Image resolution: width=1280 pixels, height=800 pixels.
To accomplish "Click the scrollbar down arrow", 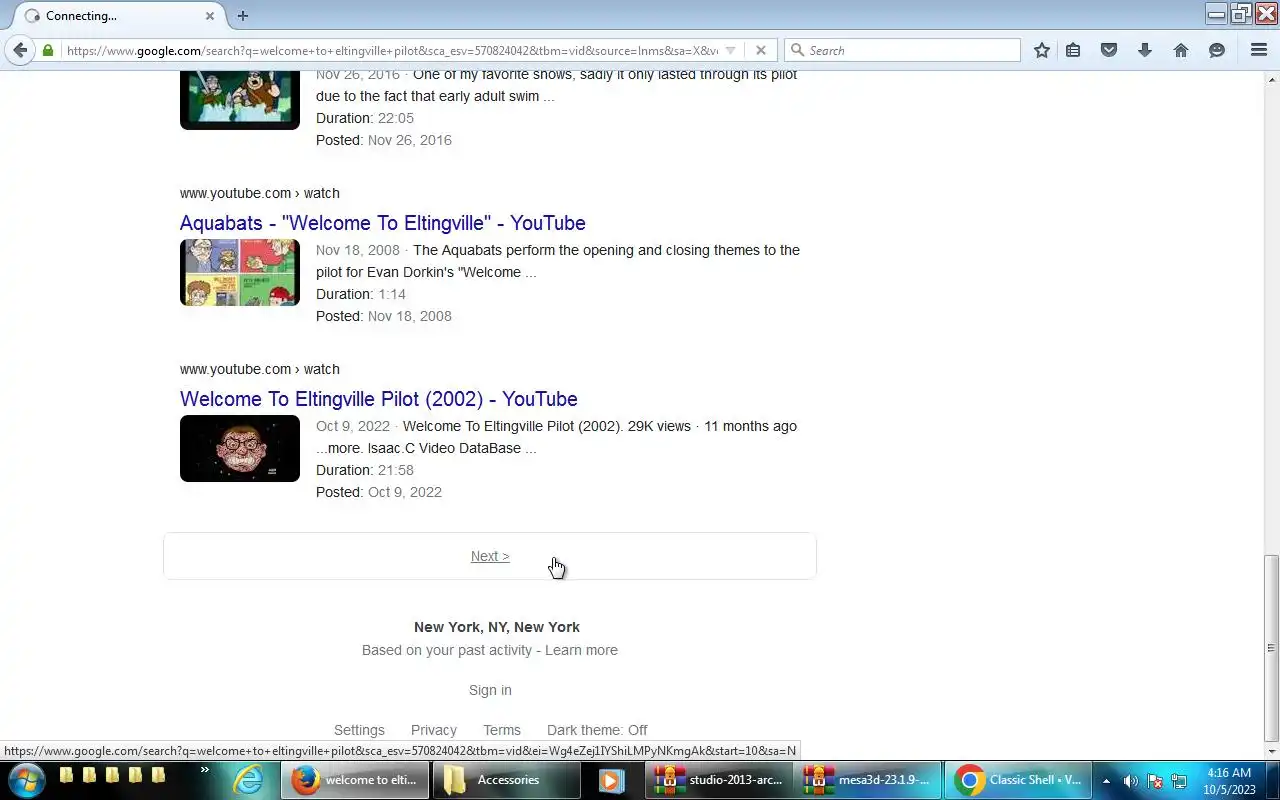I will [x=1272, y=751].
